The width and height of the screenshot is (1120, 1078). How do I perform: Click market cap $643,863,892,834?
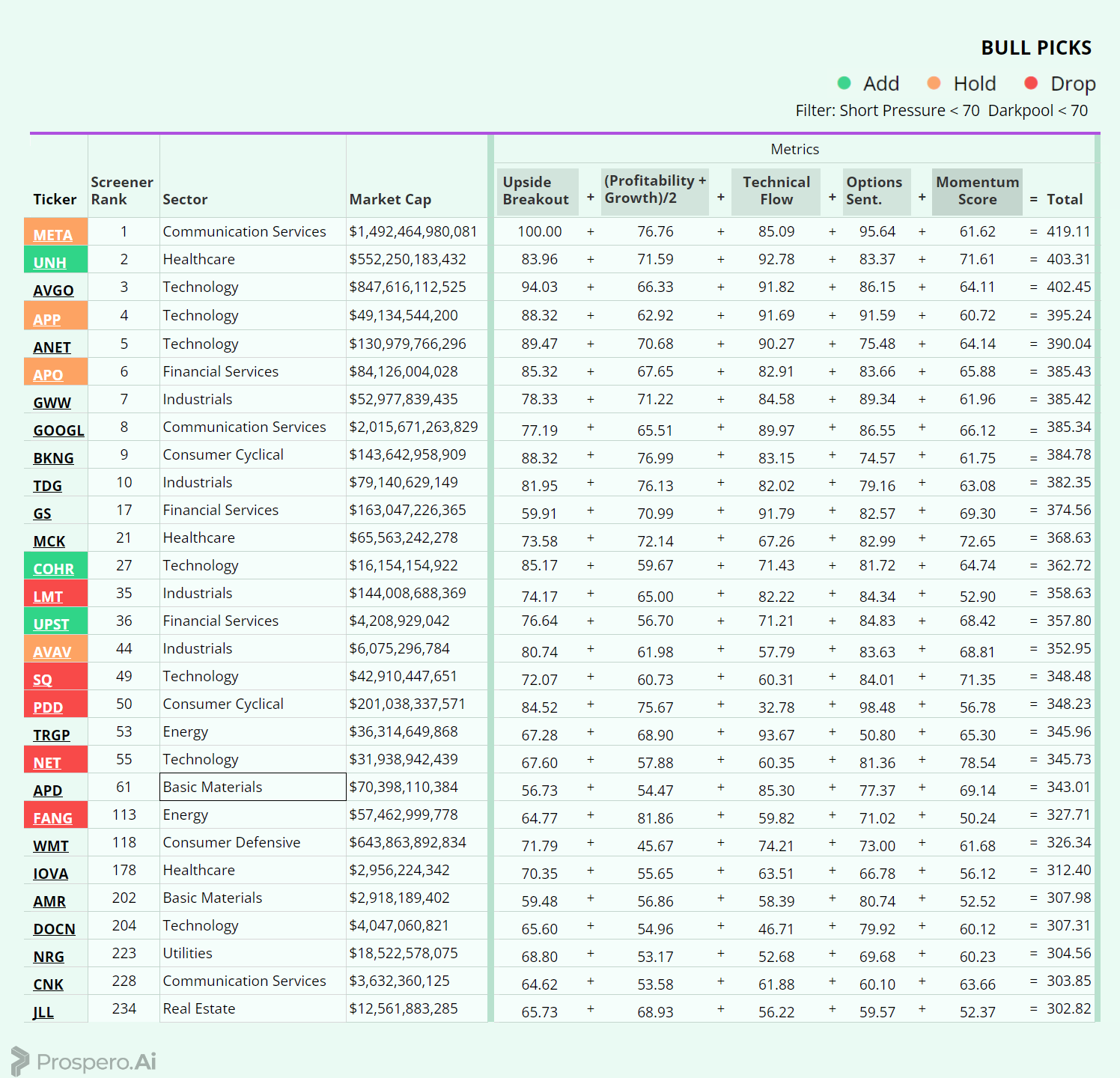(x=407, y=842)
